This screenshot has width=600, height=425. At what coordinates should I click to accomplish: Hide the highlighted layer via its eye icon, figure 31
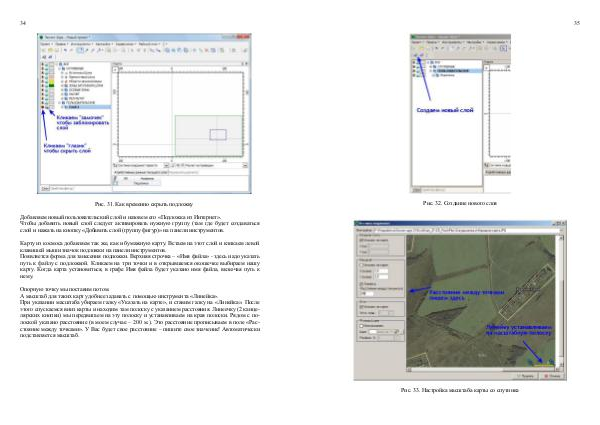point(42,107)
